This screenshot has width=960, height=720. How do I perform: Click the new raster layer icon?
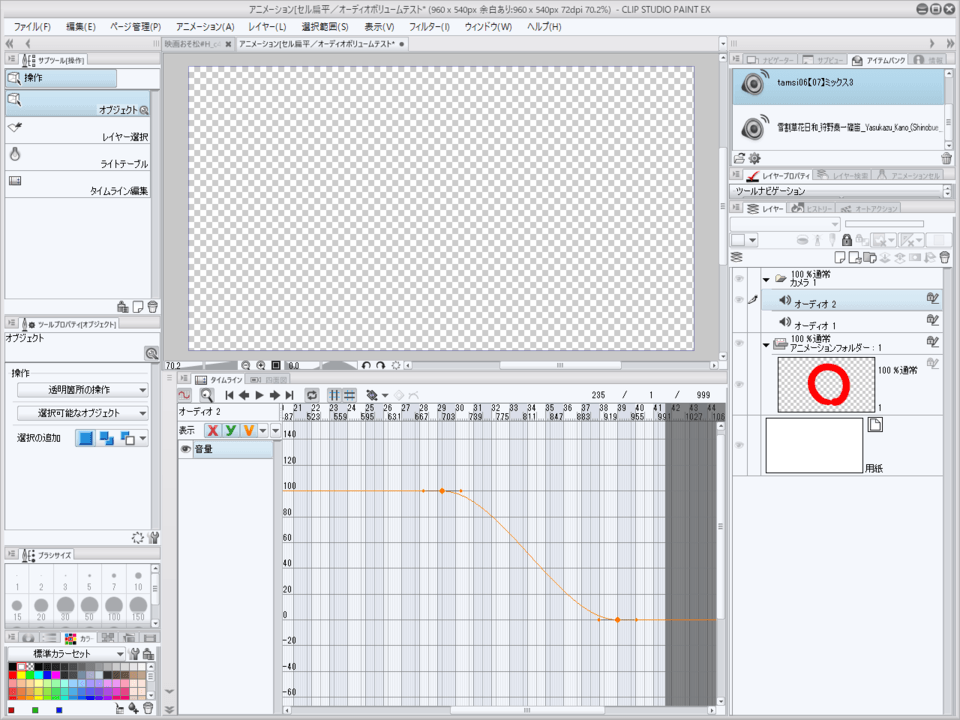840,258
